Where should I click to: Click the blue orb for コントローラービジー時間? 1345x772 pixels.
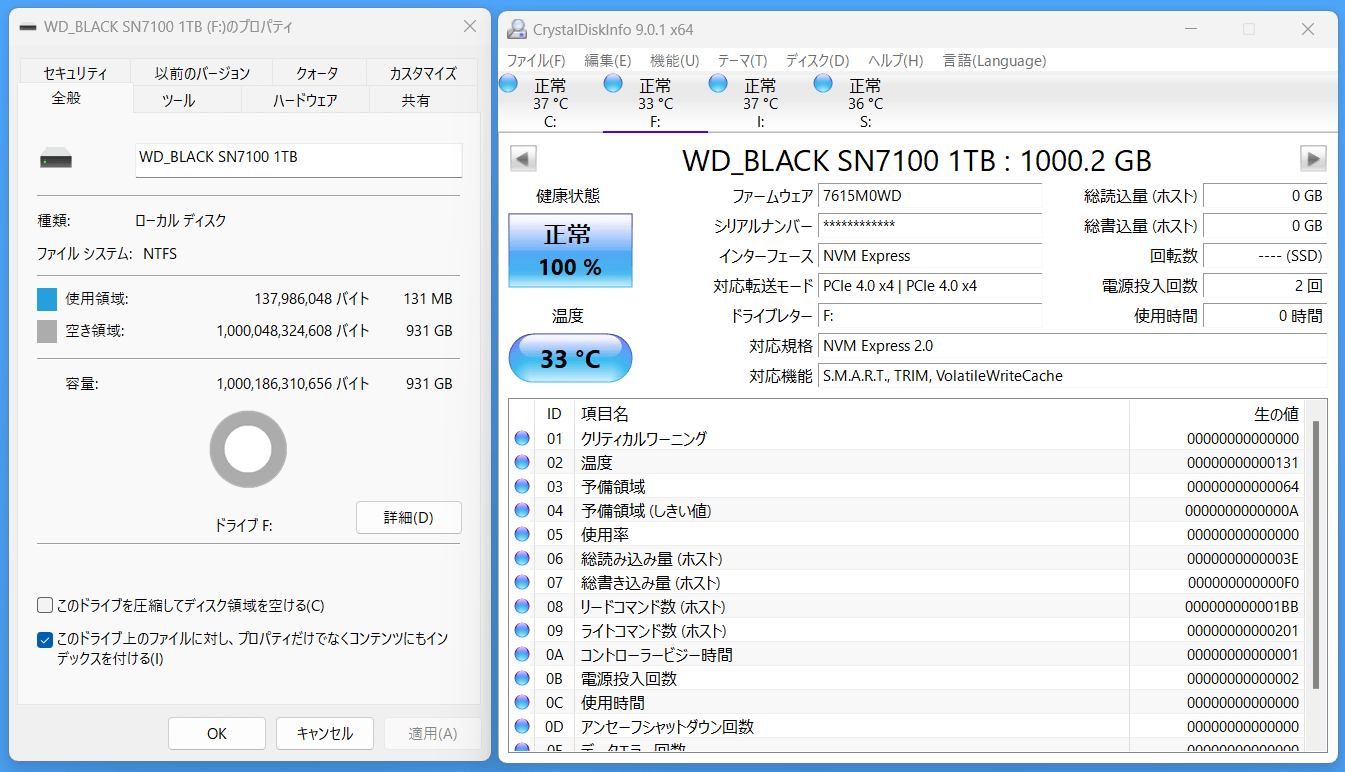tap(522, 654)
